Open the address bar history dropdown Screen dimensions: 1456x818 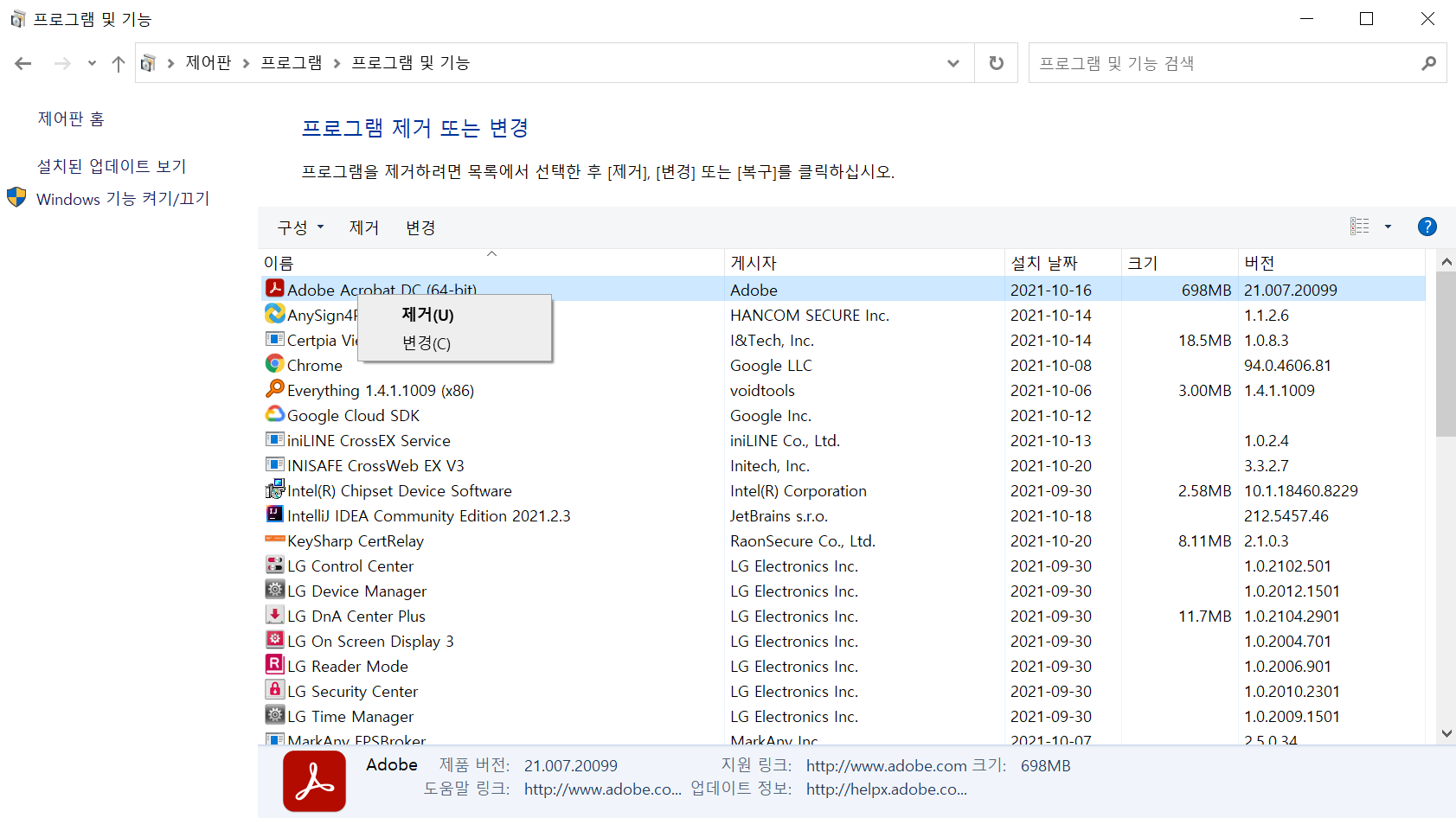tap(953, 63)
